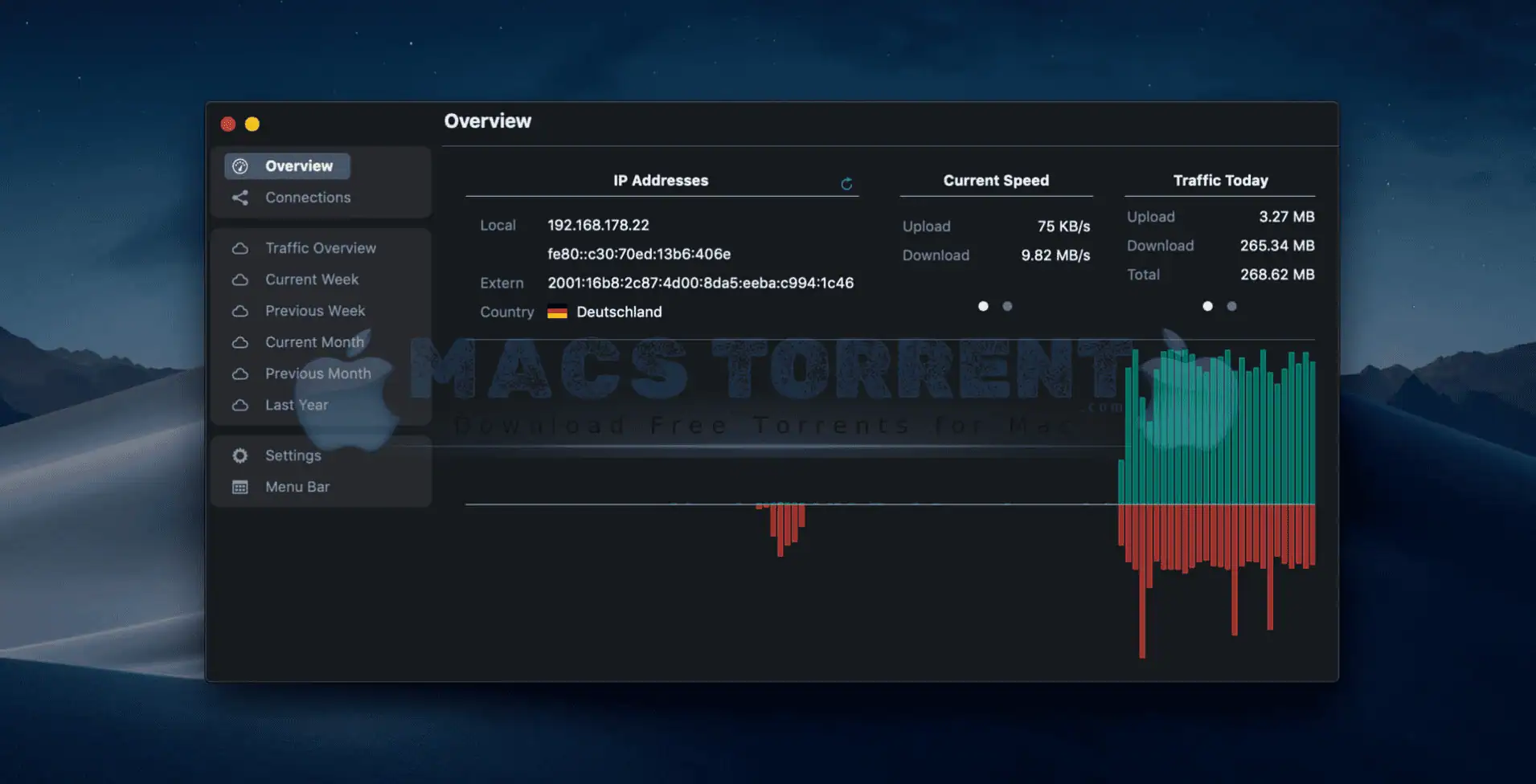The image size is (1536, 784).
Task: Click external address 2001:16b8:2c87:4d00:8da5:eeba:c994:1c46
Action: pyautogui.click(x=700, y=284)
